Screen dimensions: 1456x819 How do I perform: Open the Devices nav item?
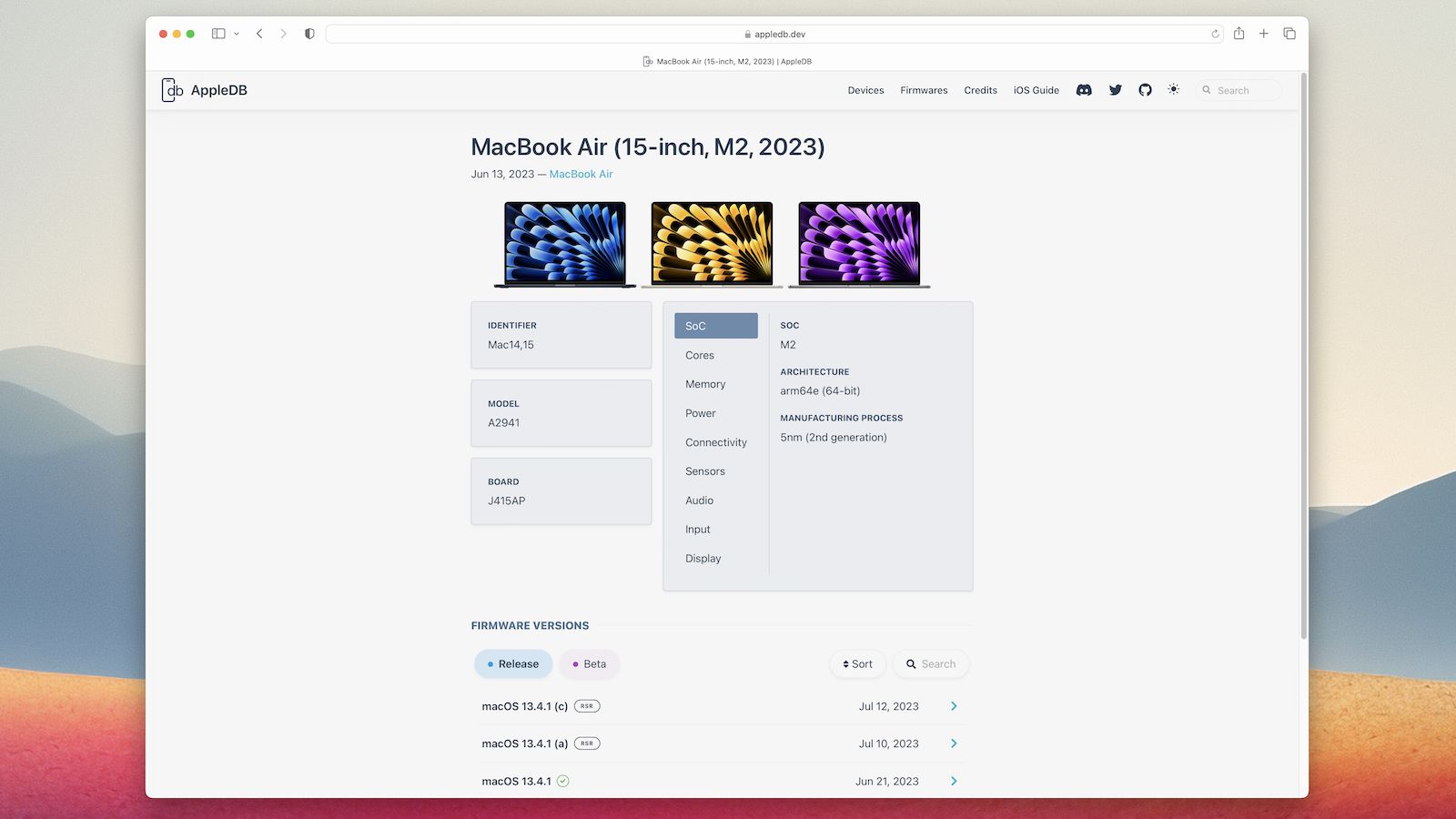(x=865, y=90)
